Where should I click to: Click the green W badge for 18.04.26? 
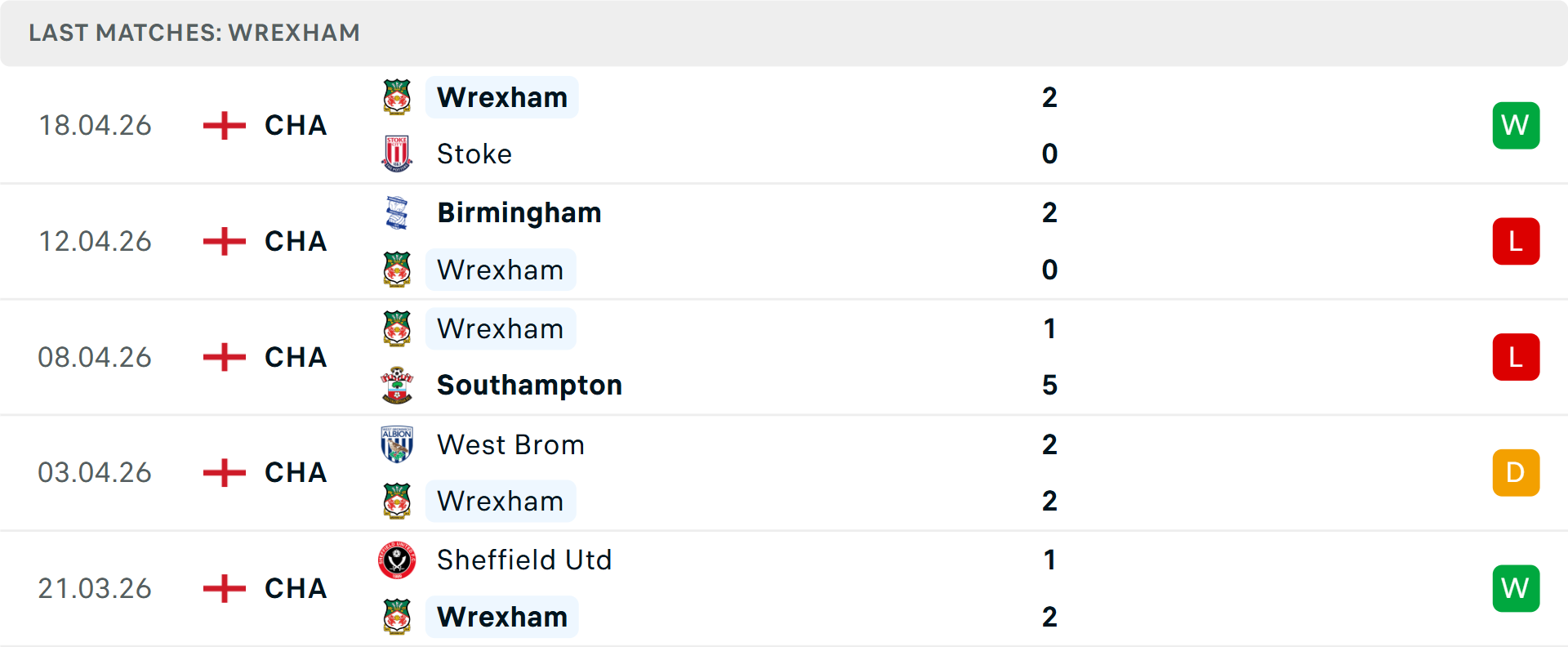[x=1516, y=125]
